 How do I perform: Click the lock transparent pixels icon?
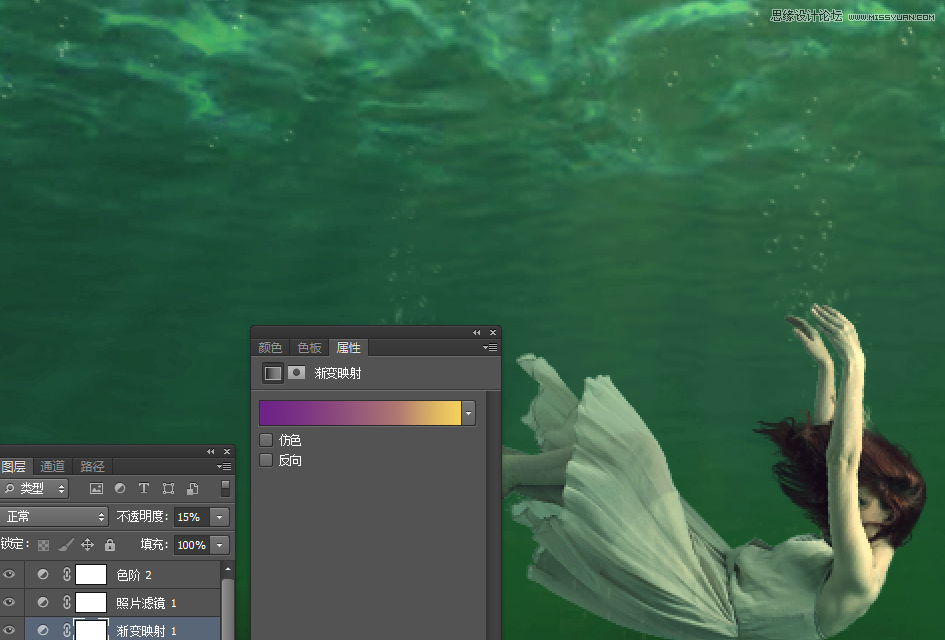43,545
